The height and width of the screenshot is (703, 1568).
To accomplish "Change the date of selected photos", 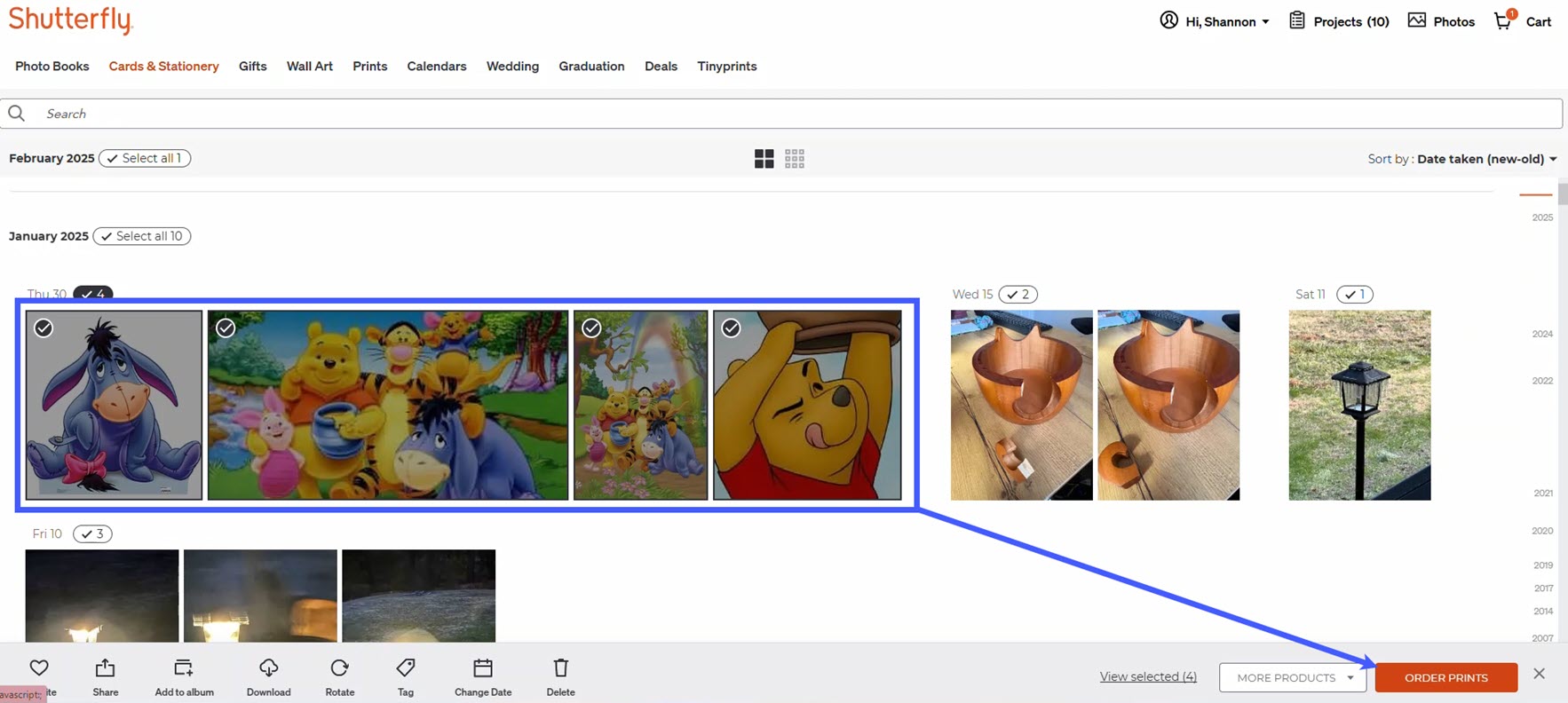I will click(x=483, y=676).
